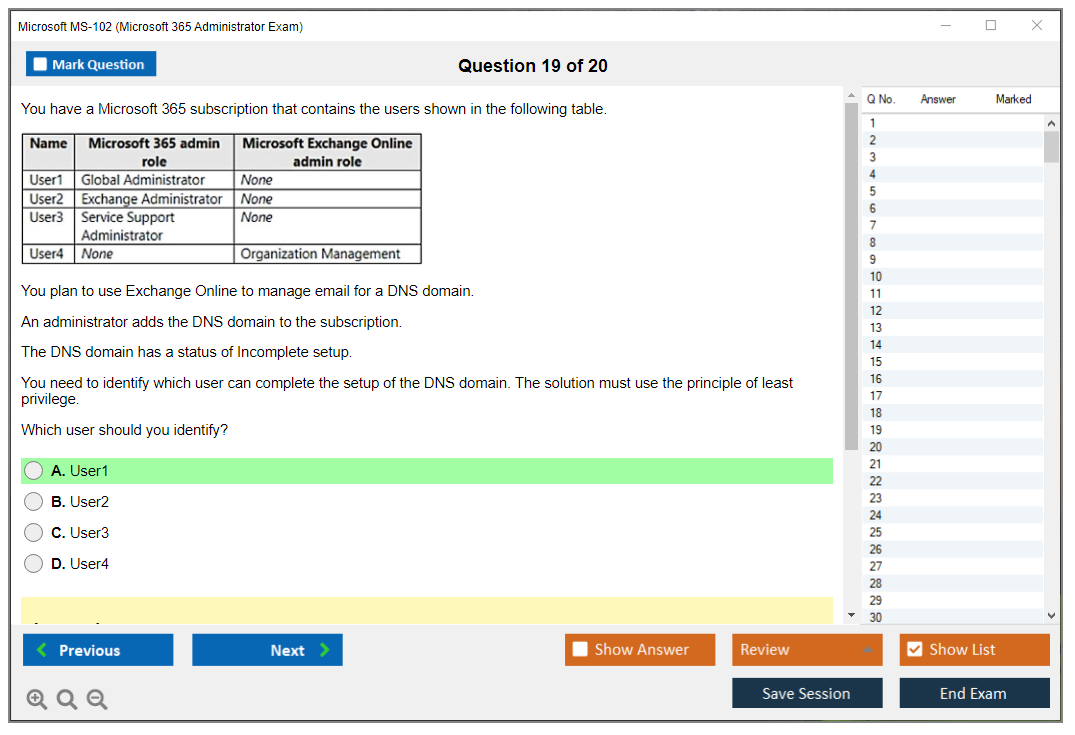This screenshot has width=1075, height=735.
Task: Select question 1 in the list
Action: click(x=953, y=123)
